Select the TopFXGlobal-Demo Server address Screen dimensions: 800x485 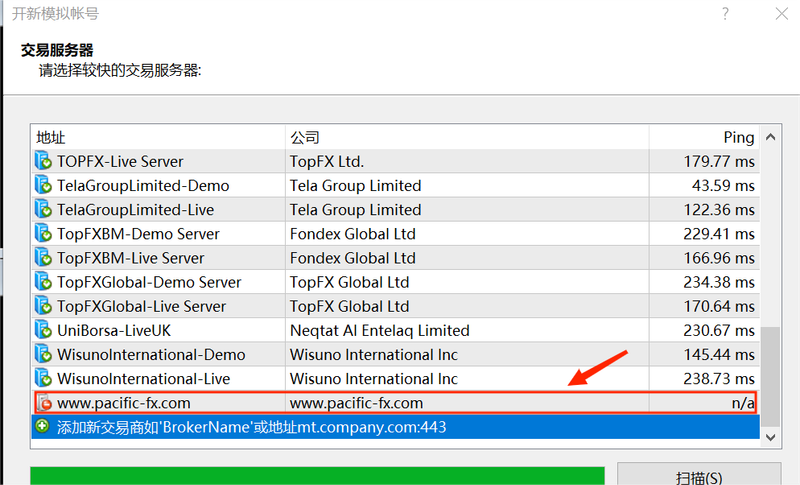tap(149, 282)
